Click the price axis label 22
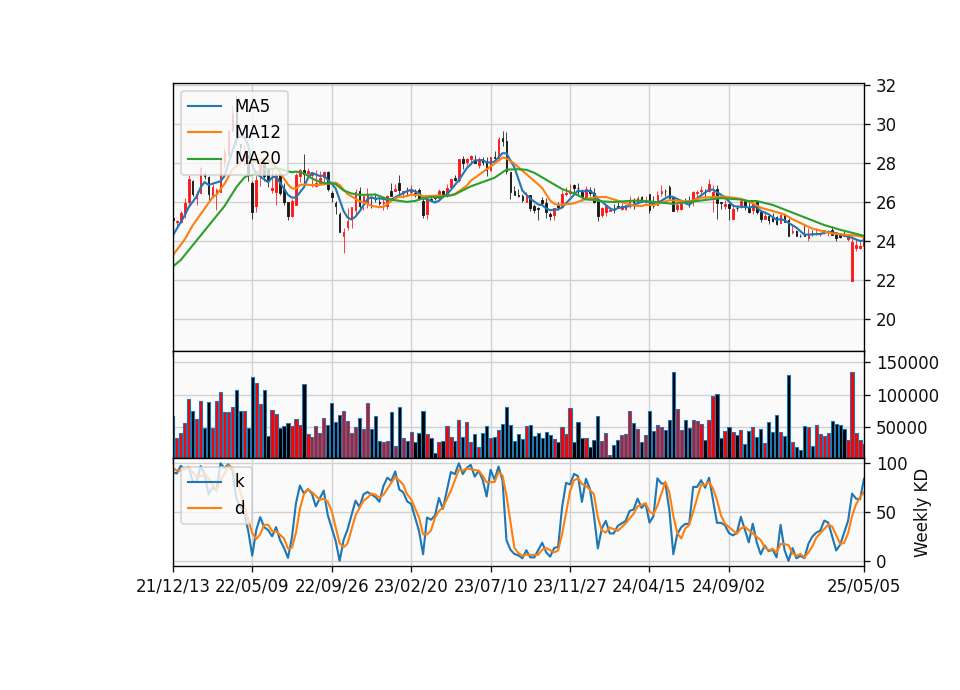 (x=885, y=280)
